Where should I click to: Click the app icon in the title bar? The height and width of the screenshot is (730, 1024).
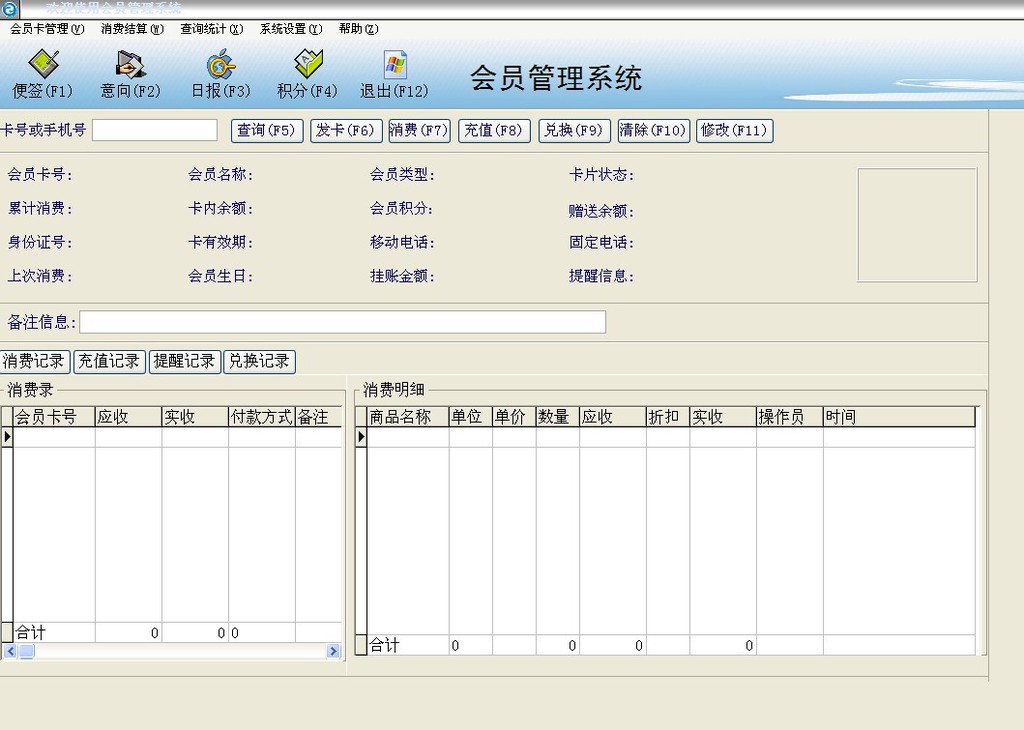(10, 8)
